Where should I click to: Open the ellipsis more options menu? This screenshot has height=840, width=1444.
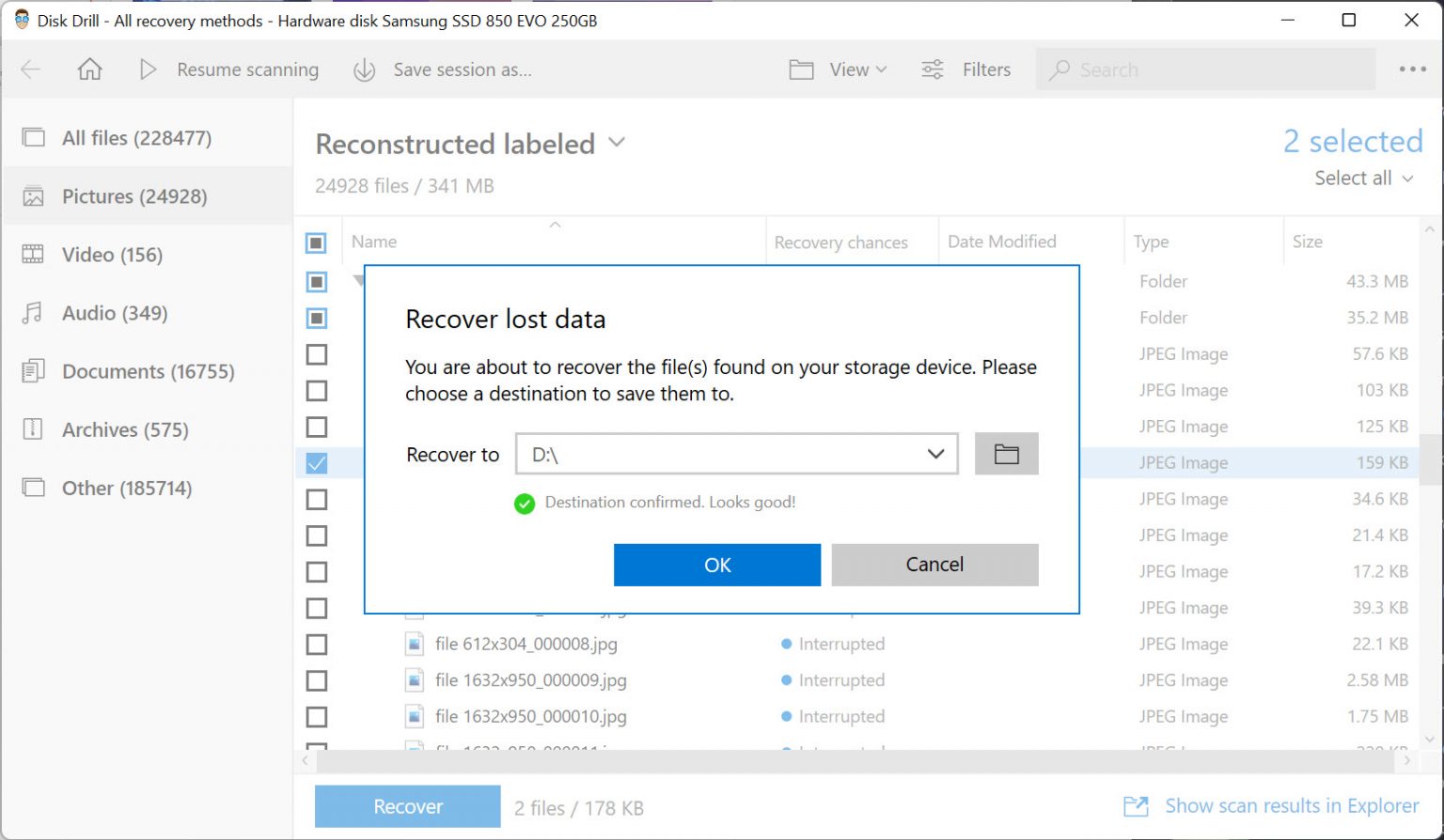tap(1414, 69)
